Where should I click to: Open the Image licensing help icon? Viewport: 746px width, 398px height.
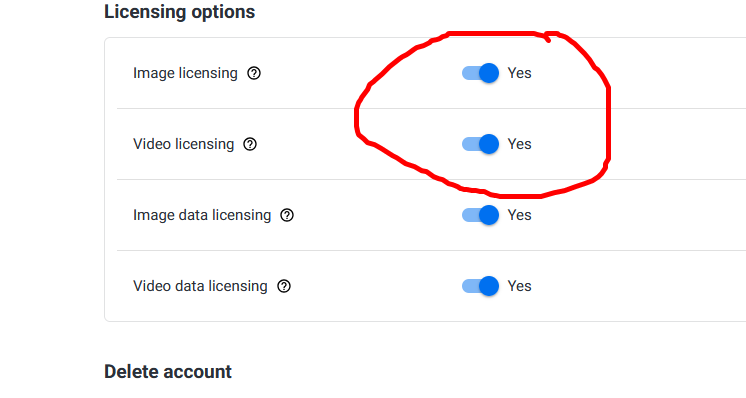coord(254,73)
